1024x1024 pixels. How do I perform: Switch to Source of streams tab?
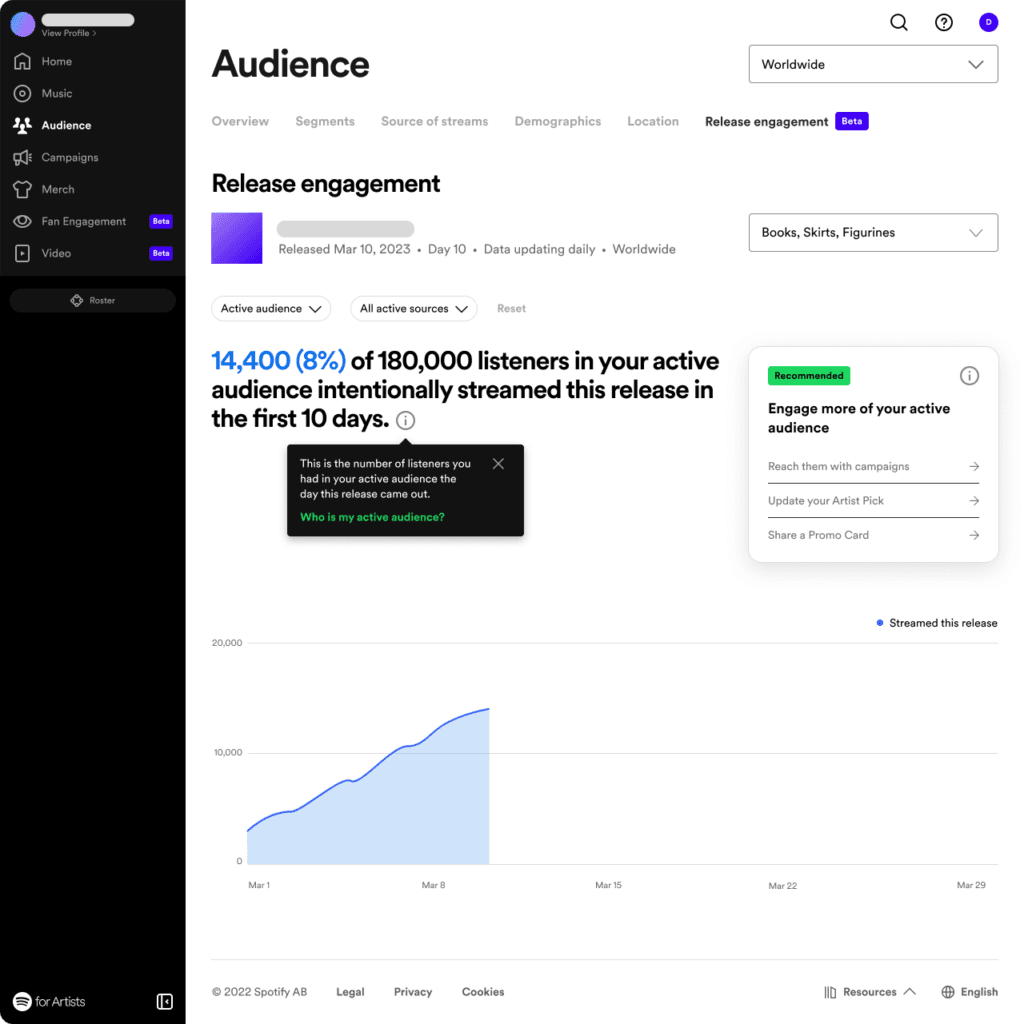click(434, 121)
